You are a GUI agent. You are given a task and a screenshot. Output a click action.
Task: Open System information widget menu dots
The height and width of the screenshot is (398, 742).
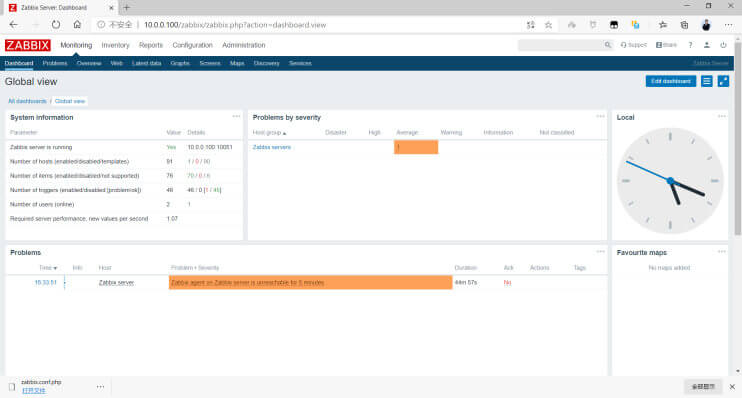pyautogui.click(x=236, y=116)
